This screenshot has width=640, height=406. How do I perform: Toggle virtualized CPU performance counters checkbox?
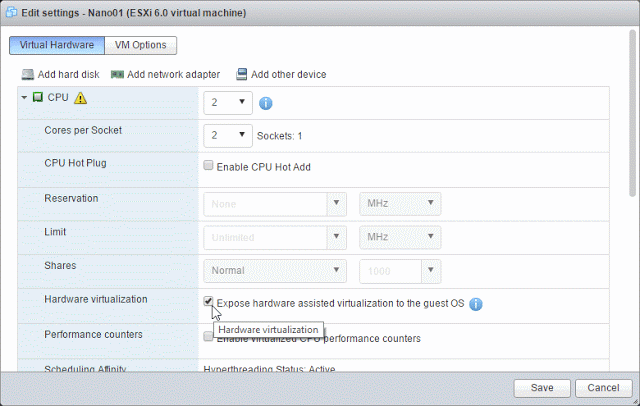point(208,336)
